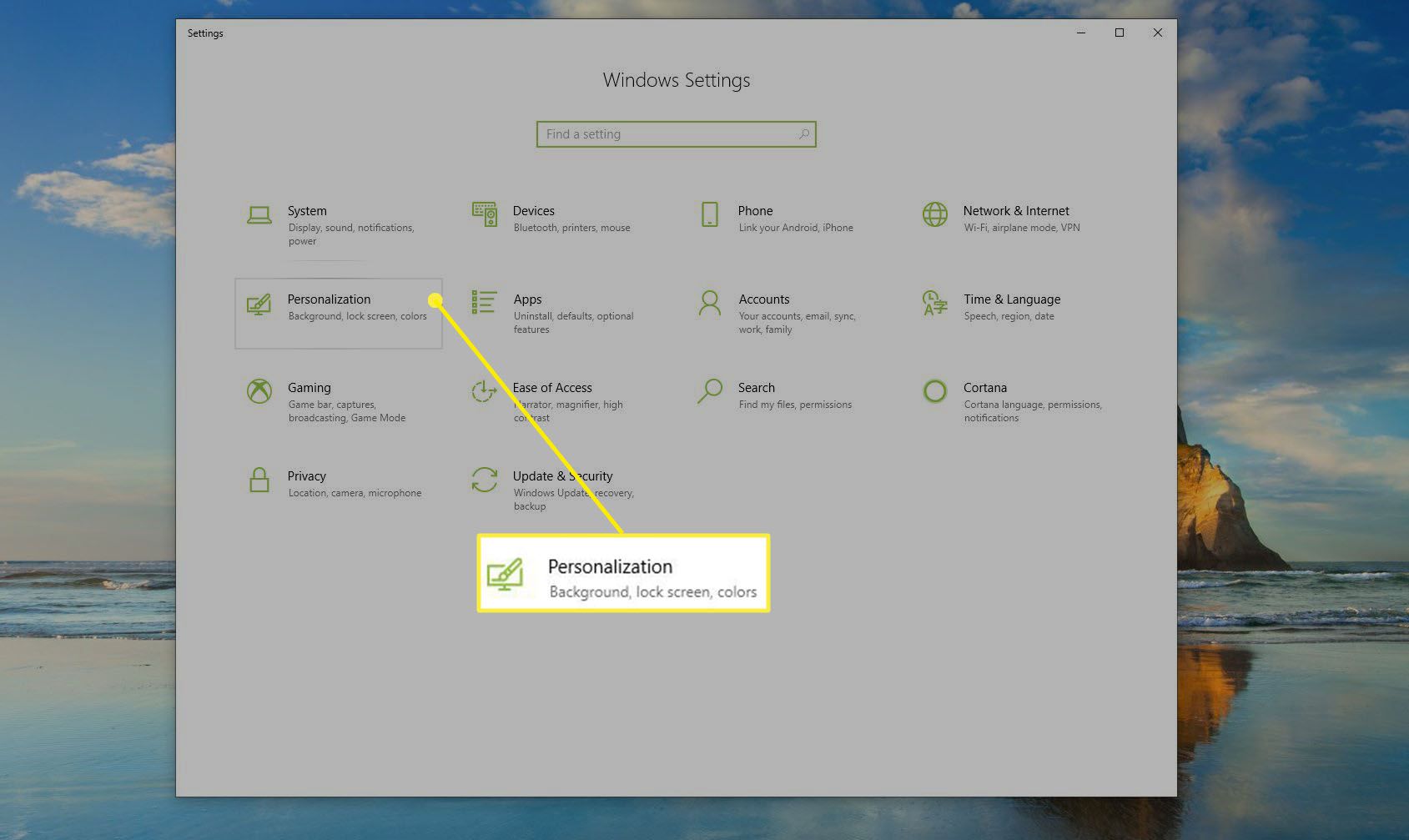Minimize the Settings window
Screen dimensions: 1409x840
tap(1081, 33)
